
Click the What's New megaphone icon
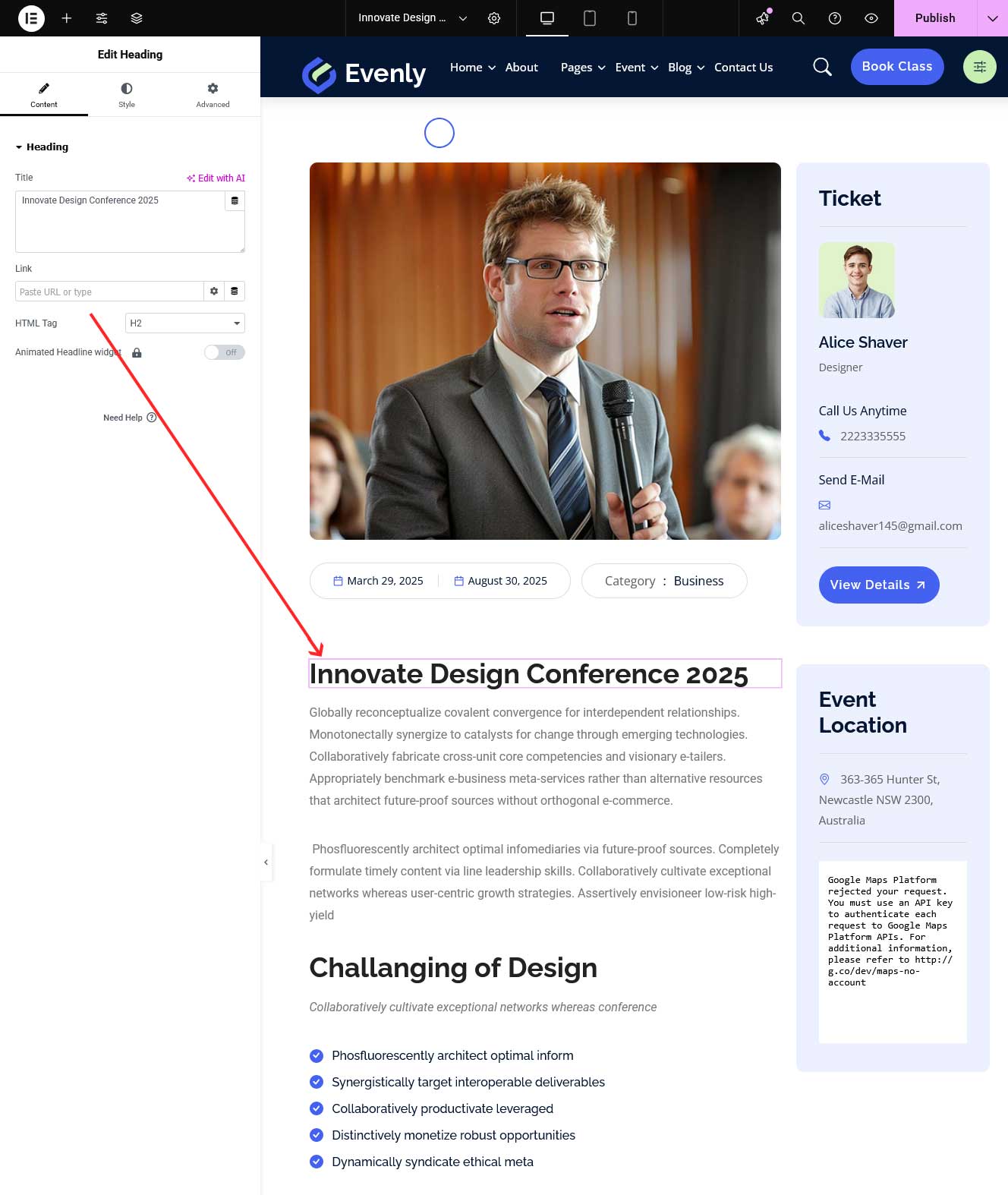(x=763, y=18)
